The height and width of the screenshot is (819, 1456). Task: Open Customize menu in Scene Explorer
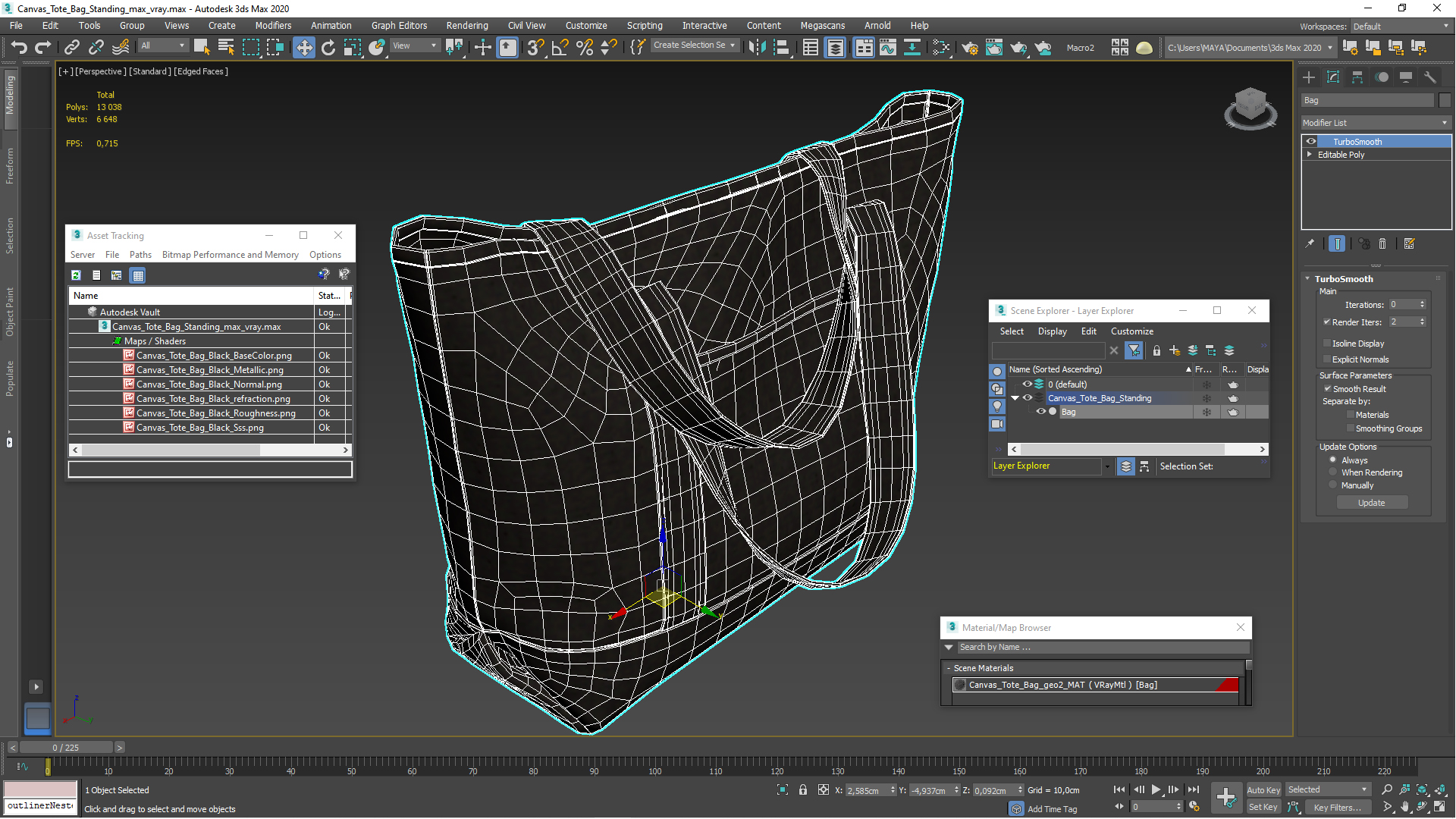click(x=1132, y=331)
